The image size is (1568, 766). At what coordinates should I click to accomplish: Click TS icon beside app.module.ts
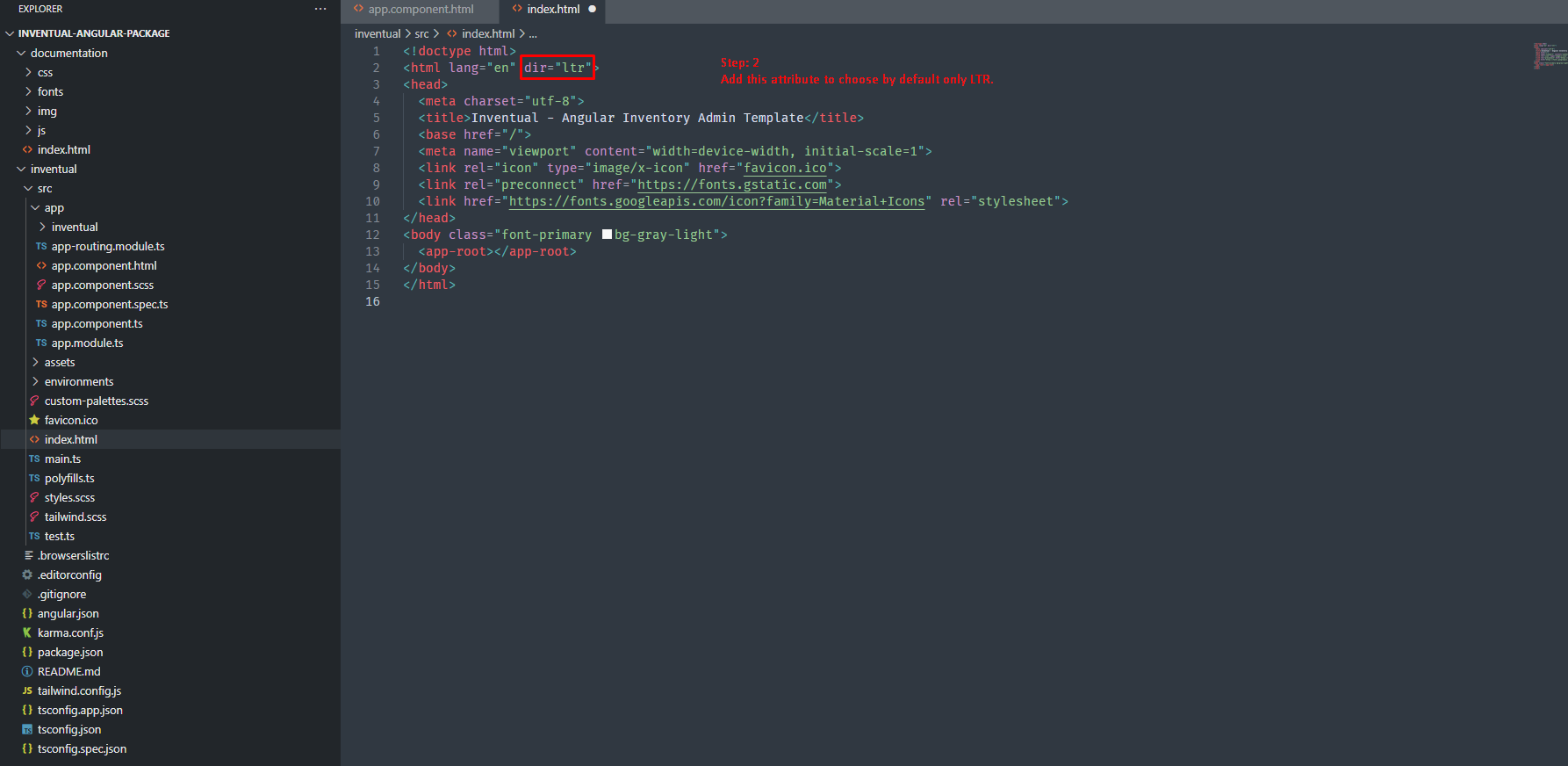point(41,343)
